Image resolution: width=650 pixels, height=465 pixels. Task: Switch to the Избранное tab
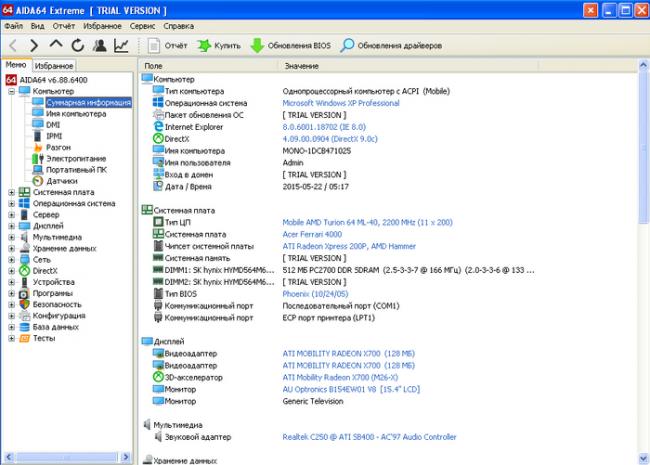click(53, 65)
